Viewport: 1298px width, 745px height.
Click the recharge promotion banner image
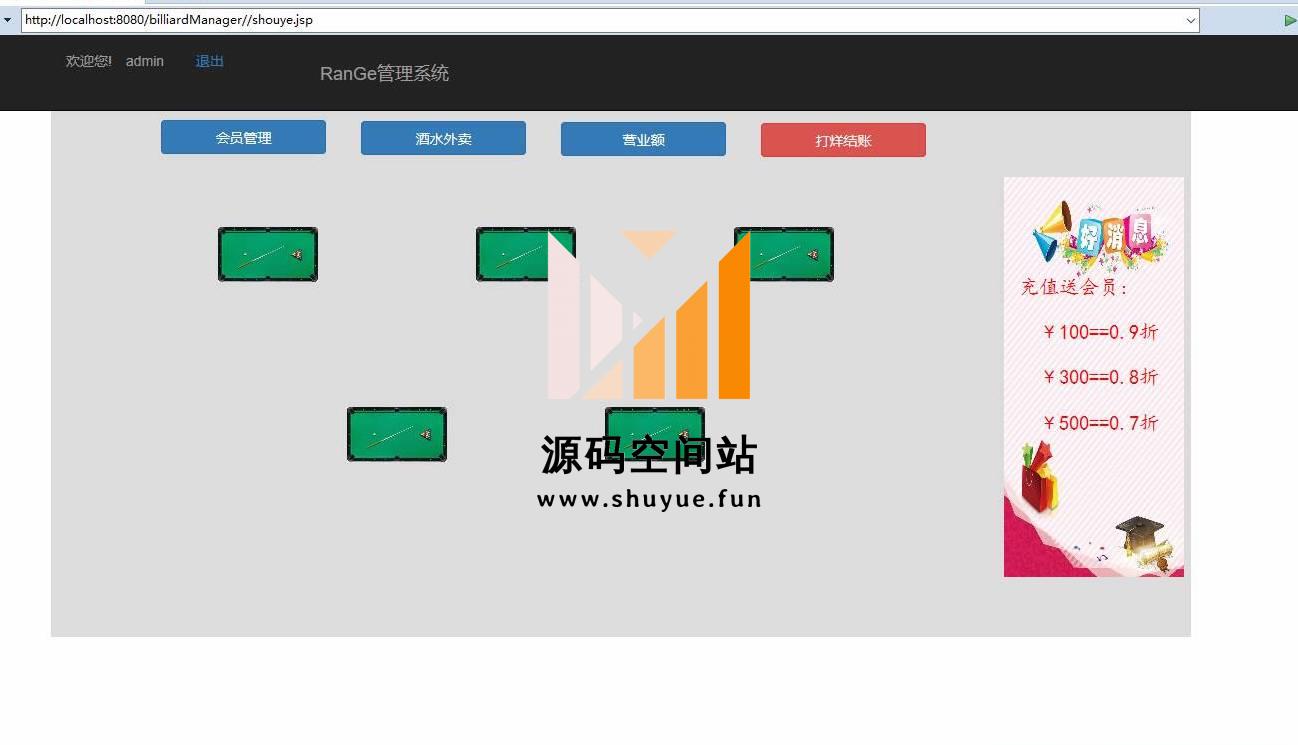(1094, 377)
